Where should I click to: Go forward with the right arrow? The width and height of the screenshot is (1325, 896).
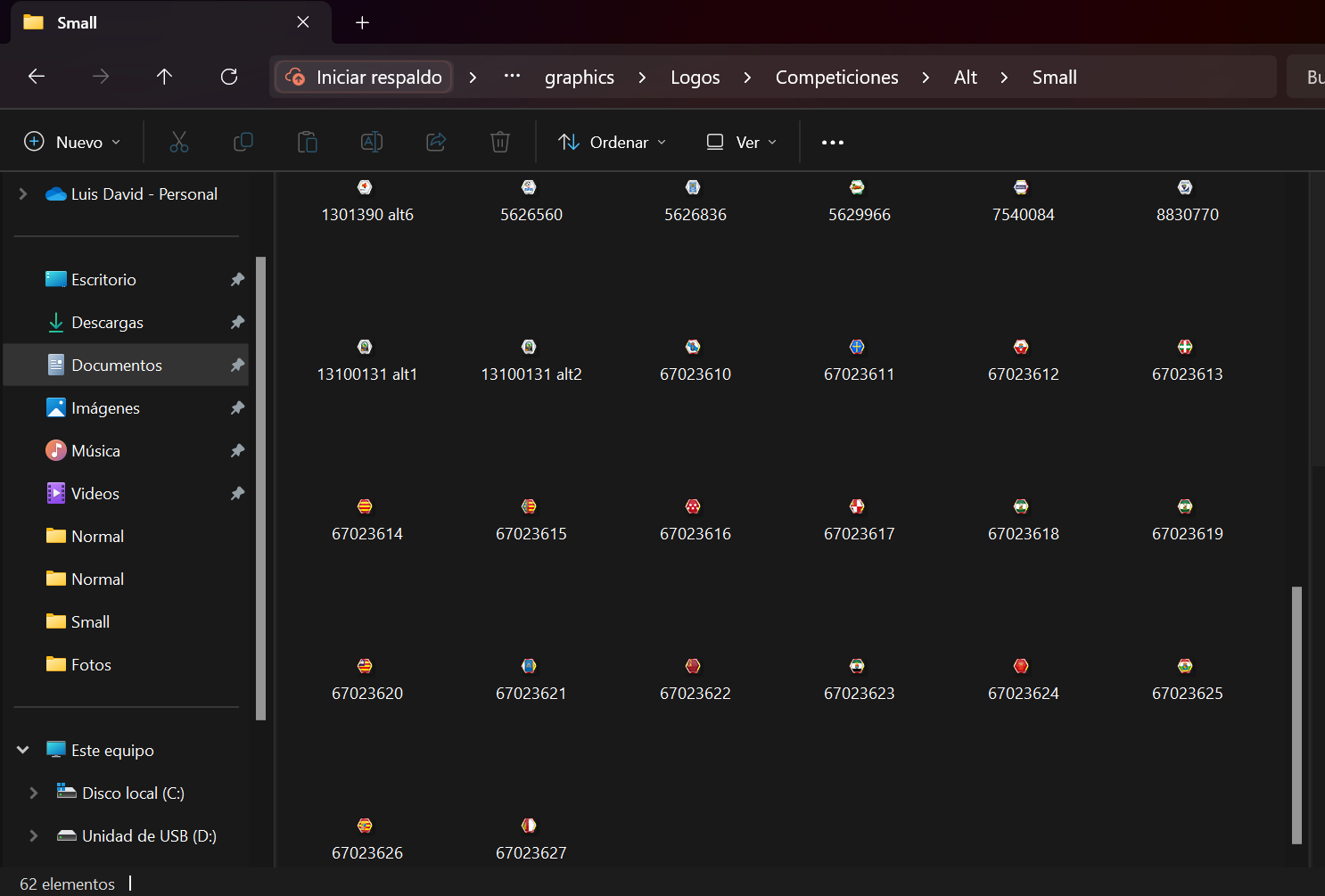coord(101,77)
